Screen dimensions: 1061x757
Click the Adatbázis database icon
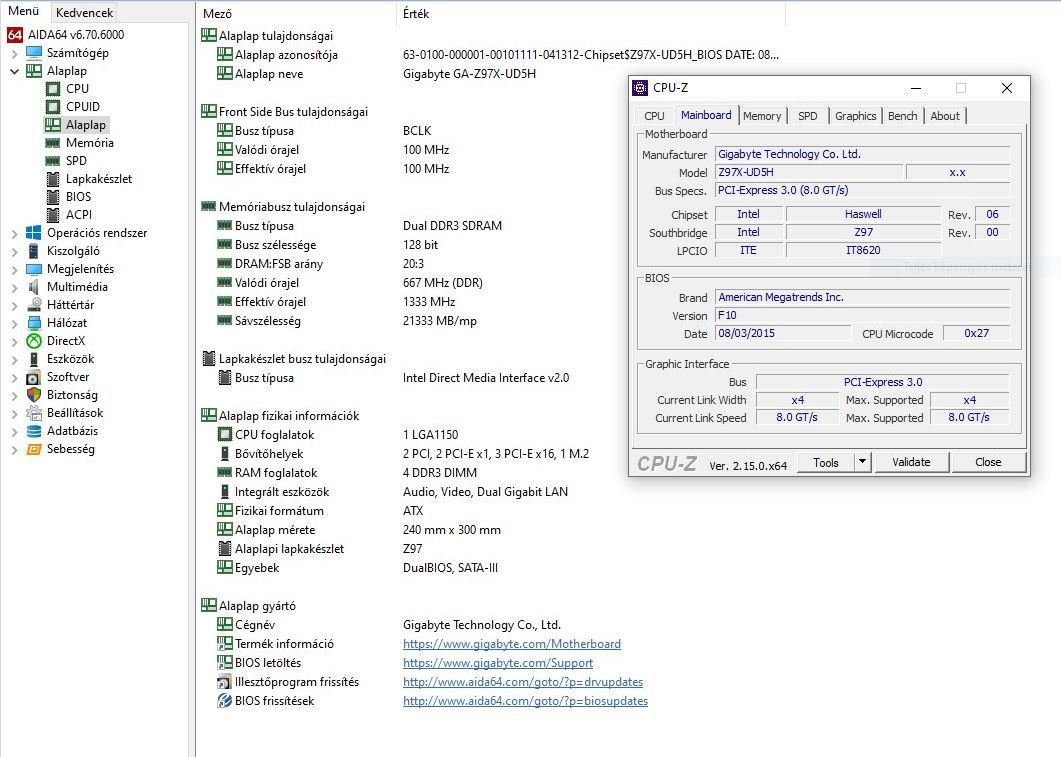point(34,431)
